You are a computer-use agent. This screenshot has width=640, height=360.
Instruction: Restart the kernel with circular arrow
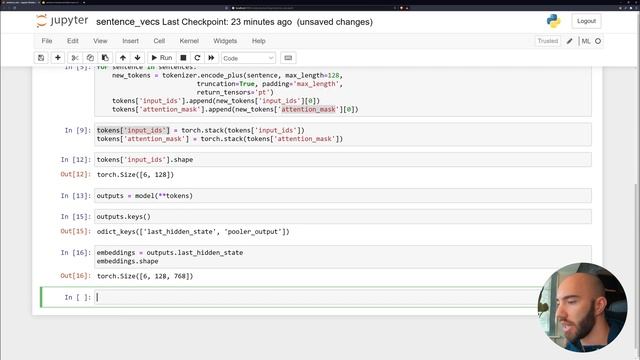coord(197,58)
